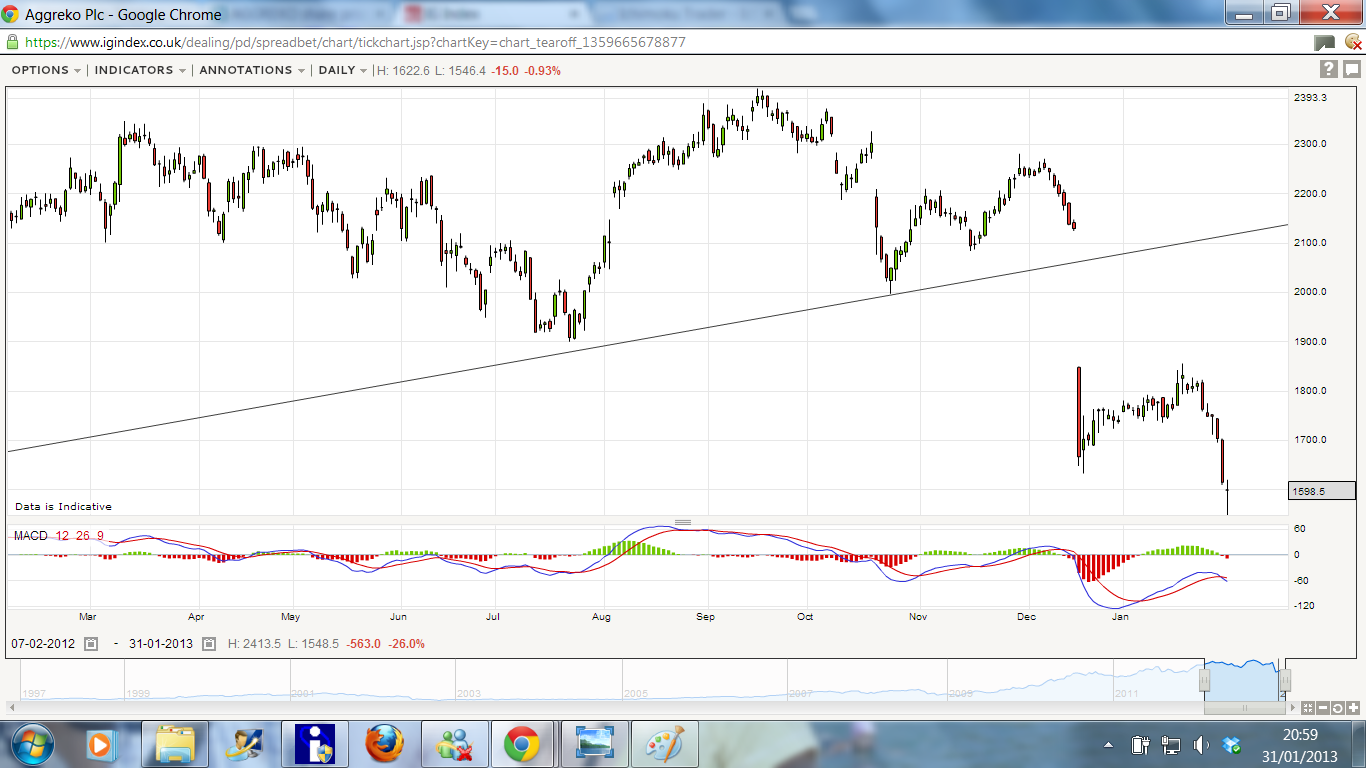1366x768 pixels.
Task: Open the end date calendar picker
Action: [x=209, y=644]
